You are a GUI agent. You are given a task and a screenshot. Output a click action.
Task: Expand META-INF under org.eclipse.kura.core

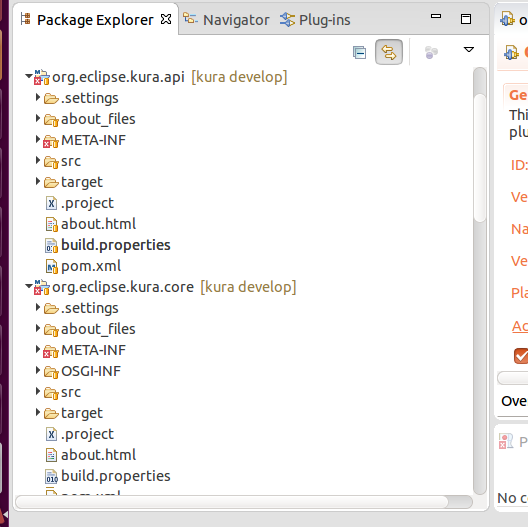coord(38,349)
